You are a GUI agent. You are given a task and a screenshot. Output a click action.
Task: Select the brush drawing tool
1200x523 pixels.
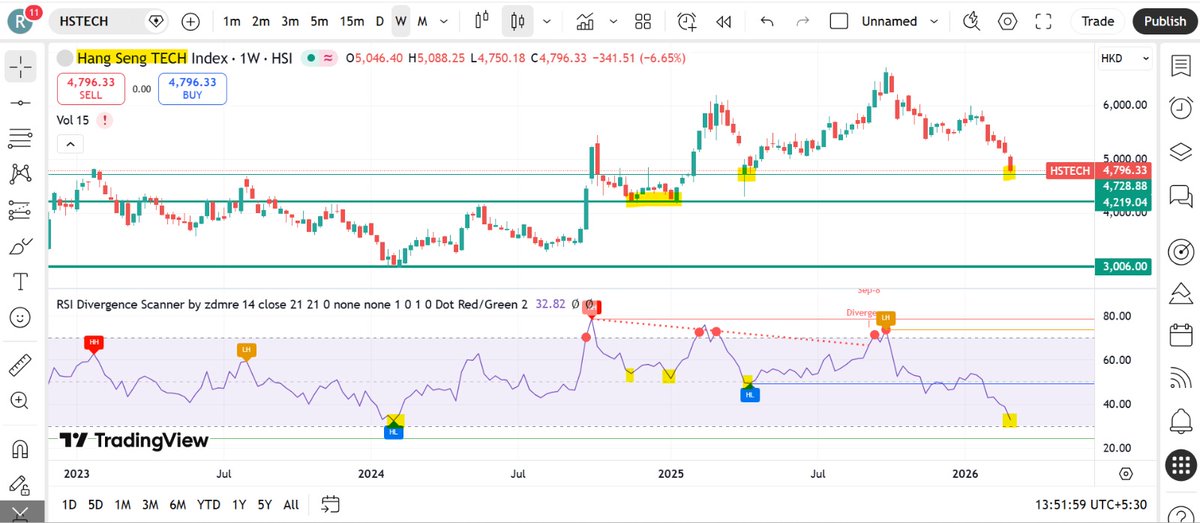point(19,246)
